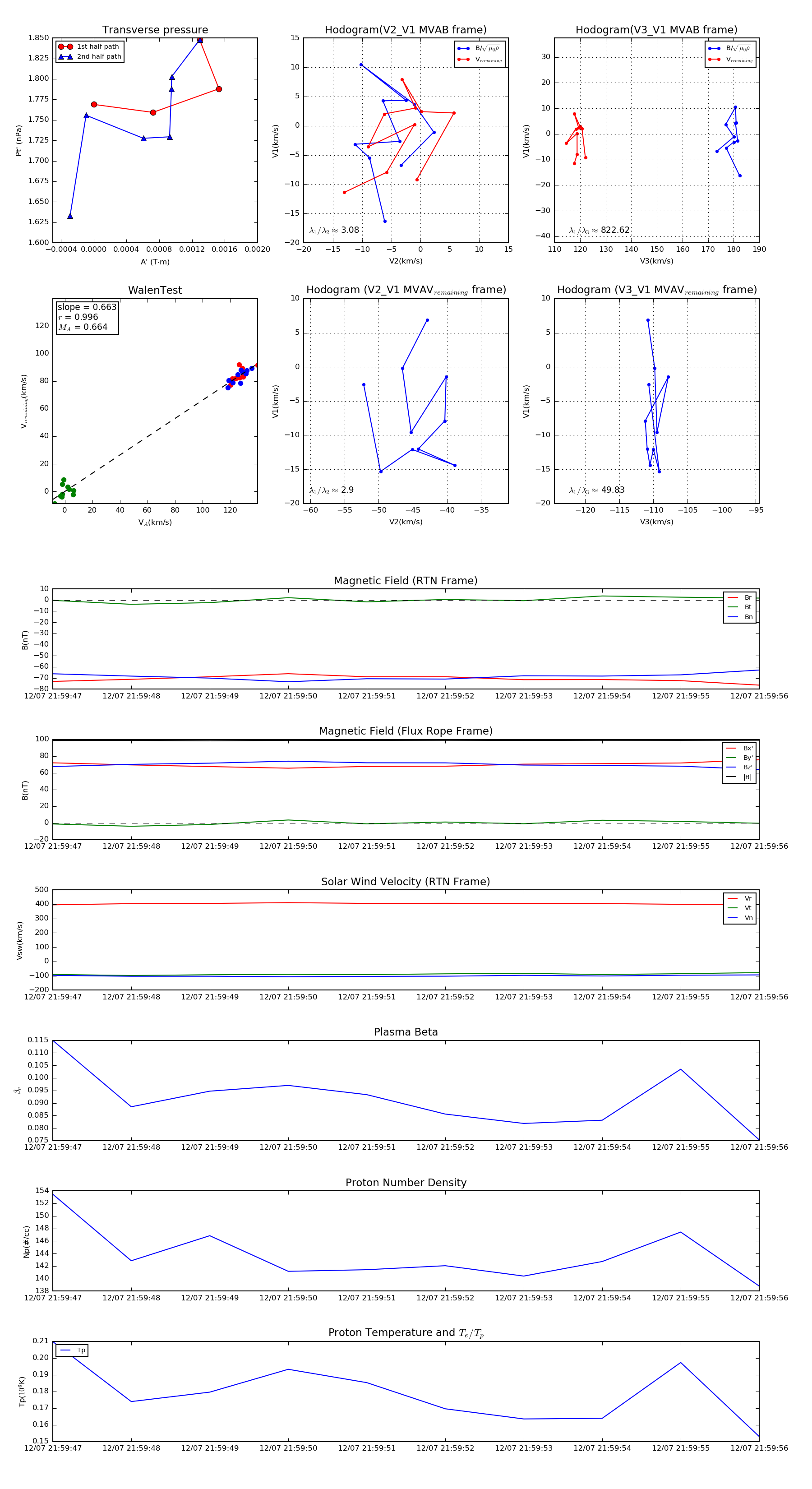The image size is (812, 1489).
Task: Select the 'slope = 0.663' annotation
Action: (87, 307)
